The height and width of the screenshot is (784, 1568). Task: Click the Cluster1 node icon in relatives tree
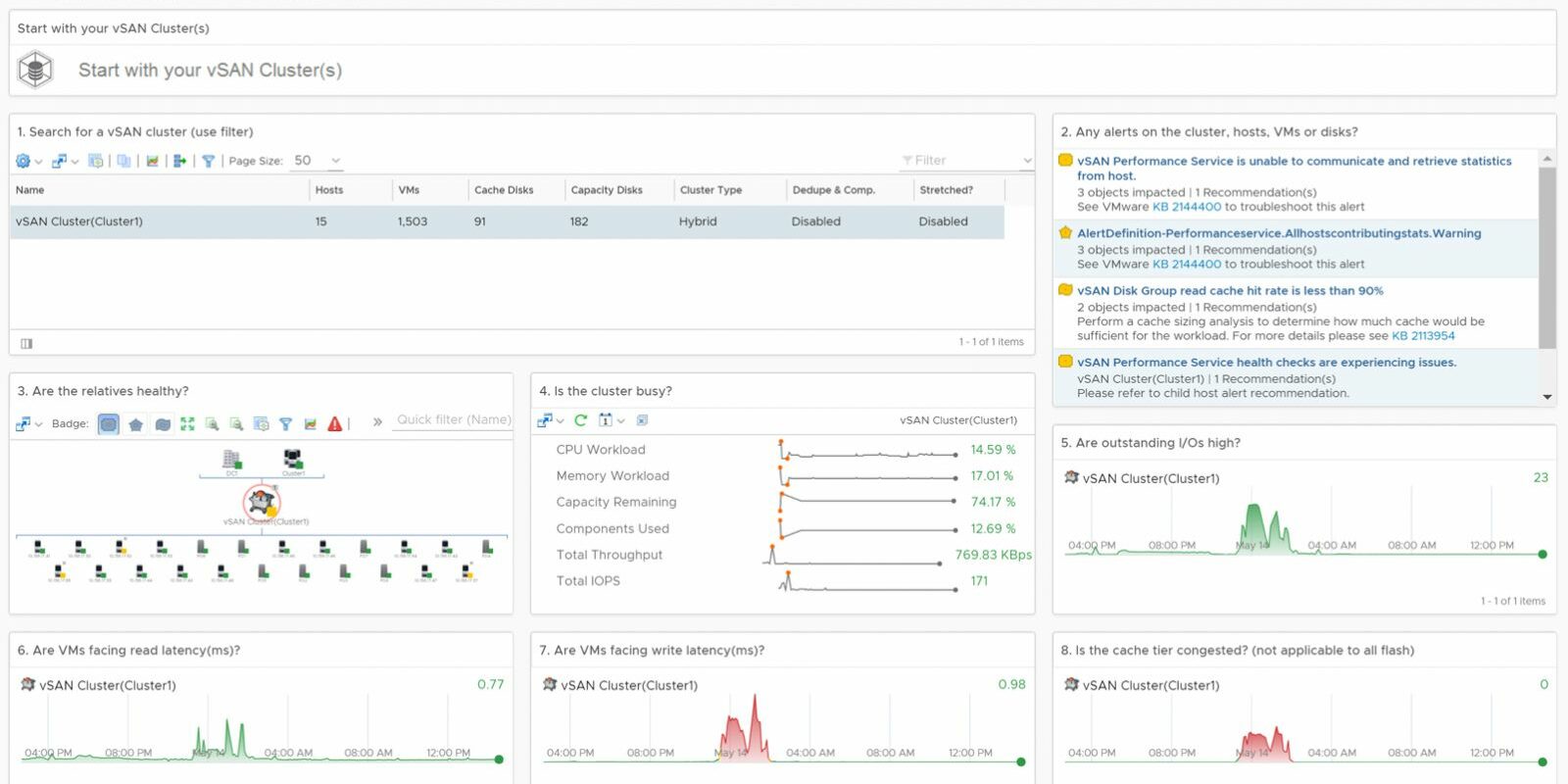tap(292, 460)
